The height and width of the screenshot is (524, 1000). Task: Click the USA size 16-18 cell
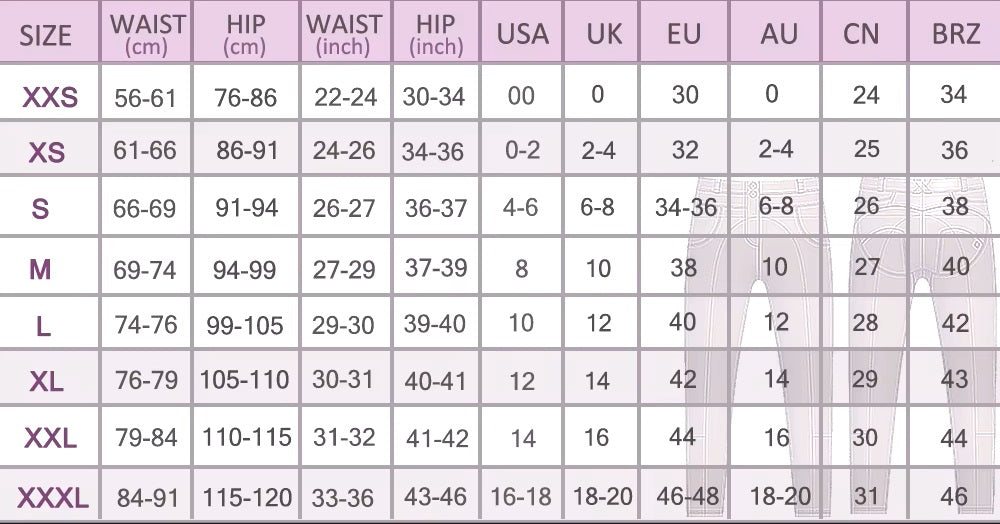521,496
